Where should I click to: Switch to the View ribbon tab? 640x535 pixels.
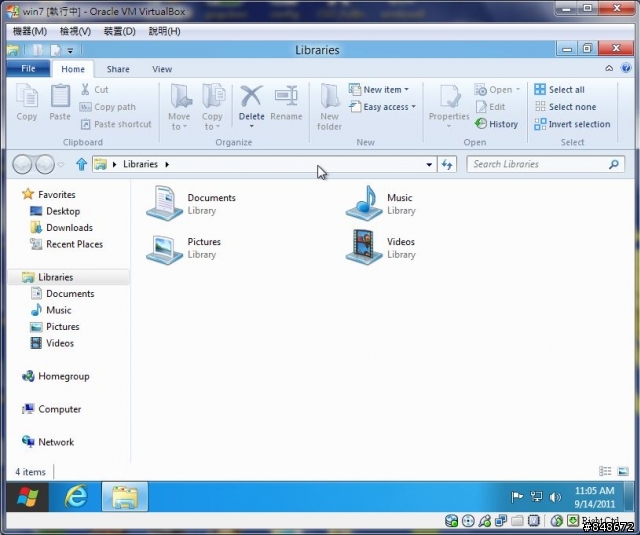click(x=162, y=69)
